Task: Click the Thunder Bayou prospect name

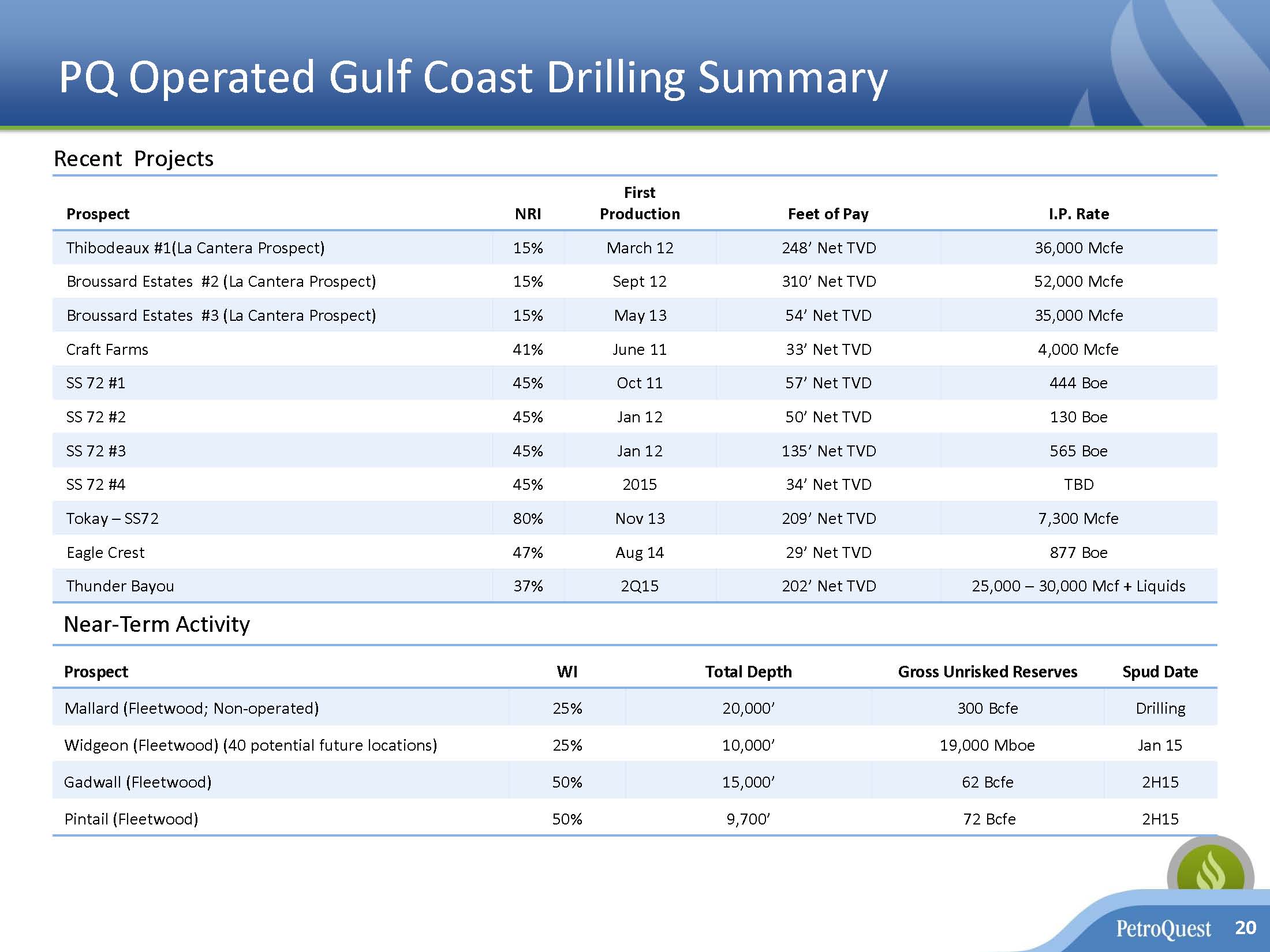Action: (120, 586)
